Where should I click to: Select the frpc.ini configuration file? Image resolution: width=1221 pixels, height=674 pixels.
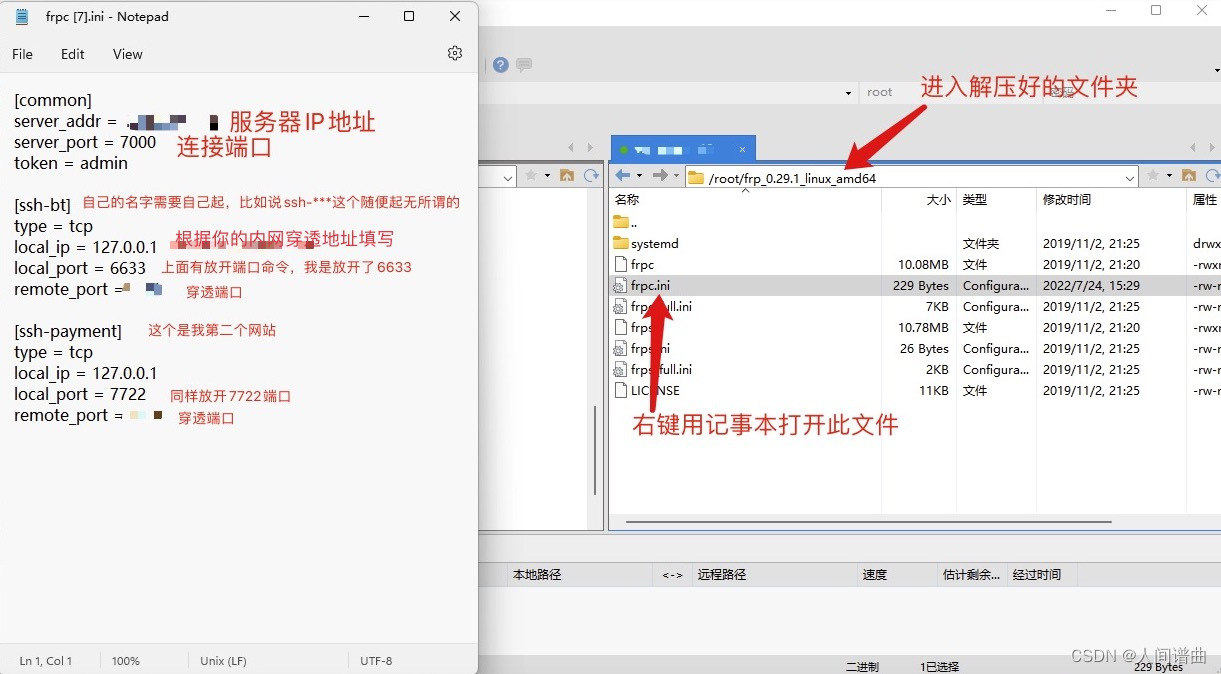point(651,285)
